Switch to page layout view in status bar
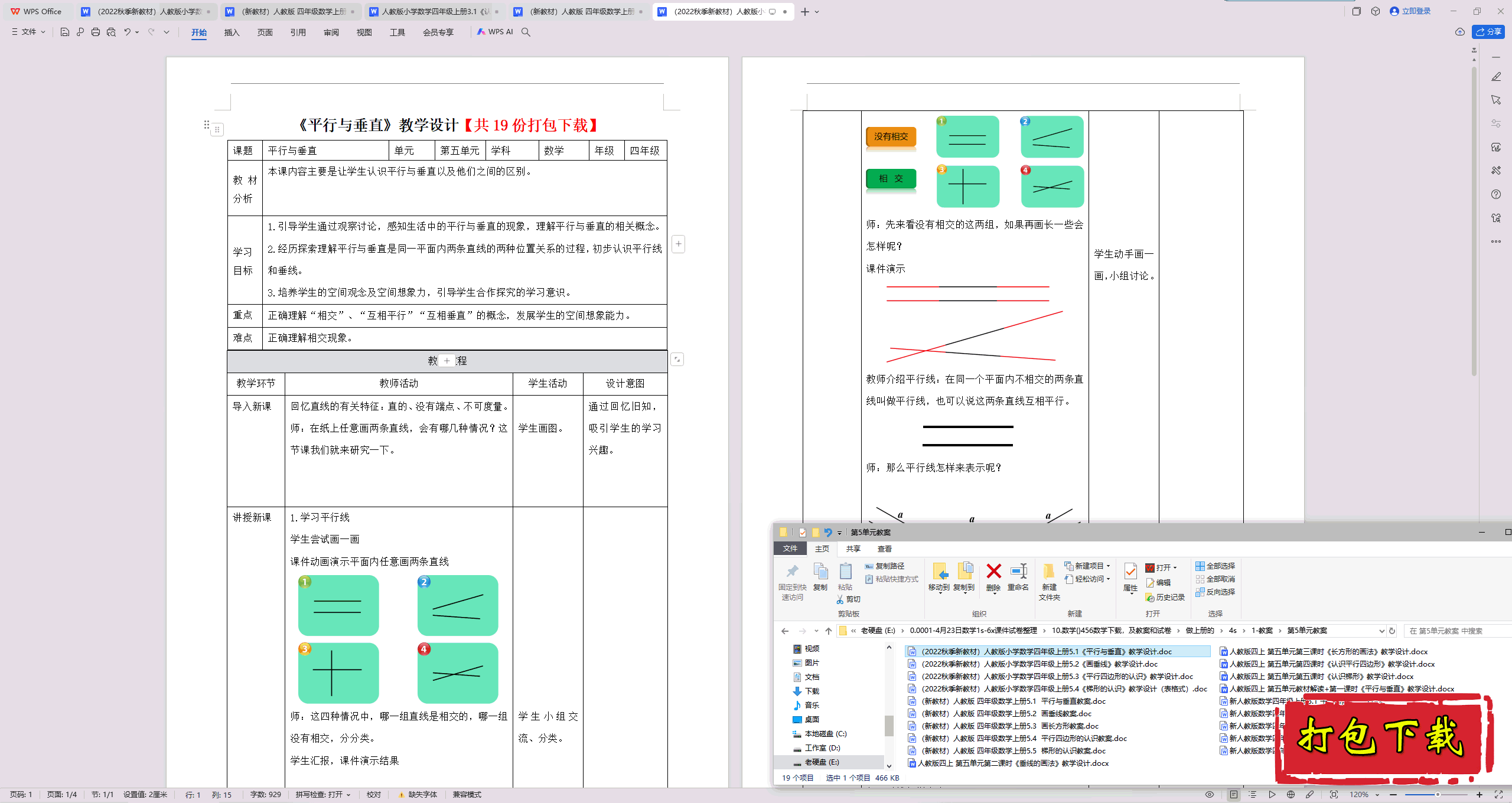 click(1233, 795)
